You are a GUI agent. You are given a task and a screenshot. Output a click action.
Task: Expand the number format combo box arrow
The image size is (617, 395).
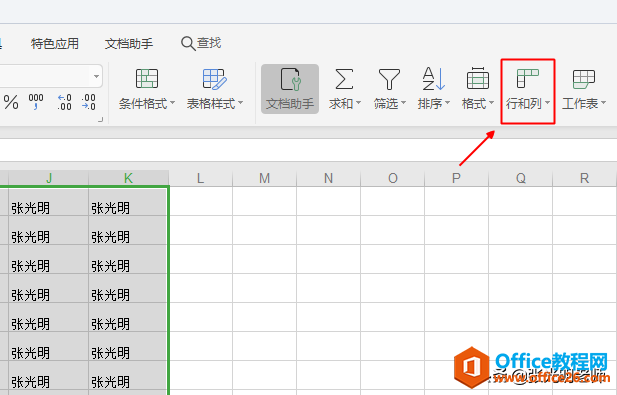(96, 76)
